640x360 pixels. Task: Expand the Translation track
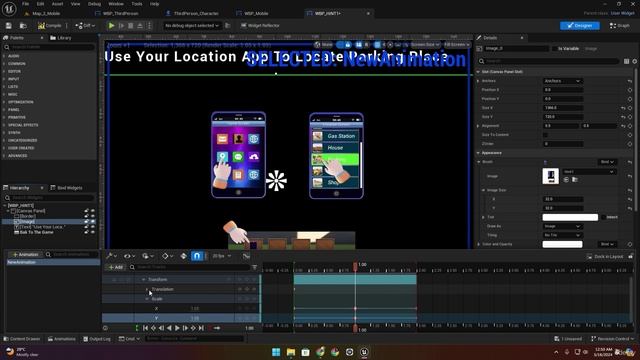(147, 289)
